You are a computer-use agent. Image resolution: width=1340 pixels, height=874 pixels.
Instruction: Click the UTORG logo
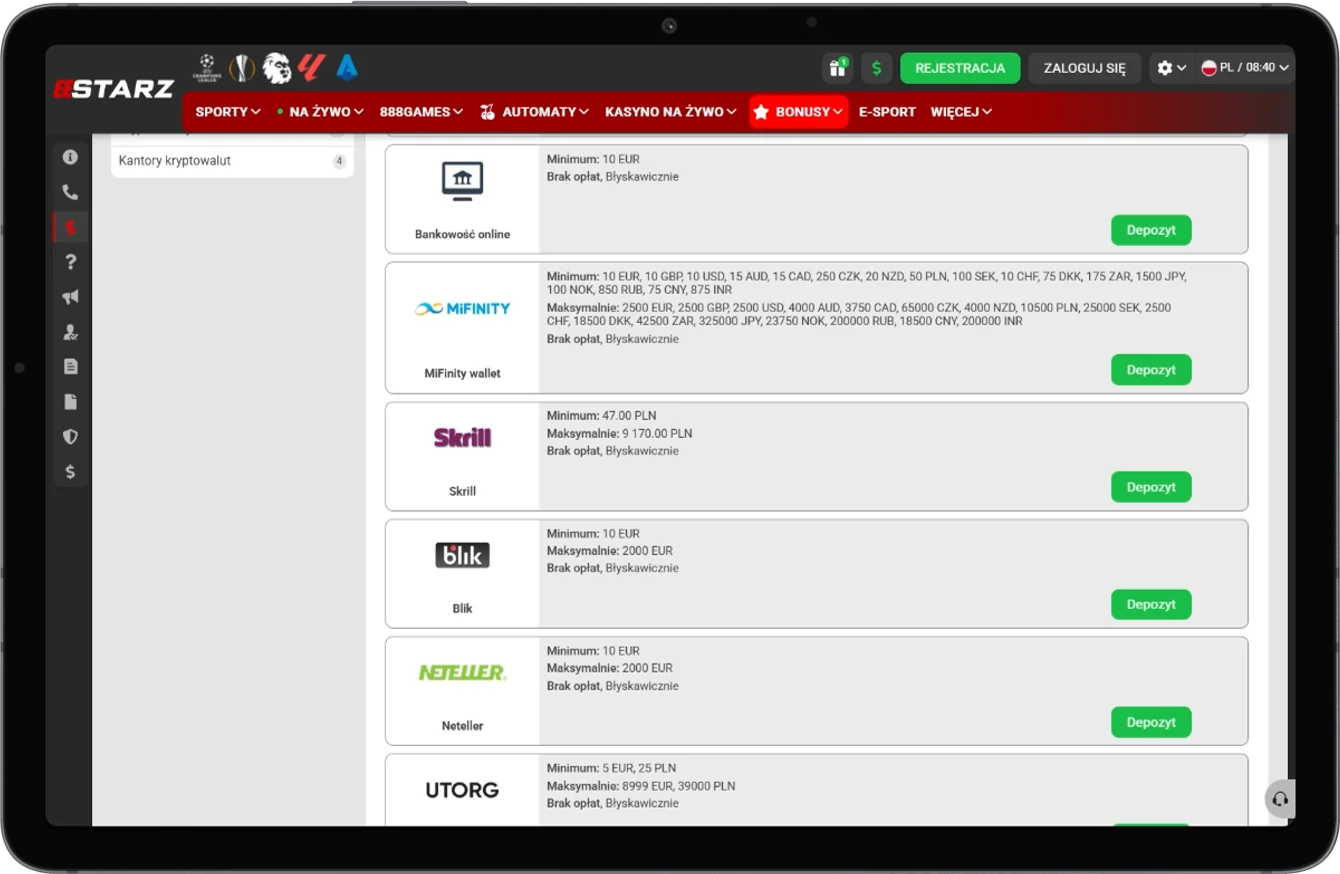coord(462,790)
